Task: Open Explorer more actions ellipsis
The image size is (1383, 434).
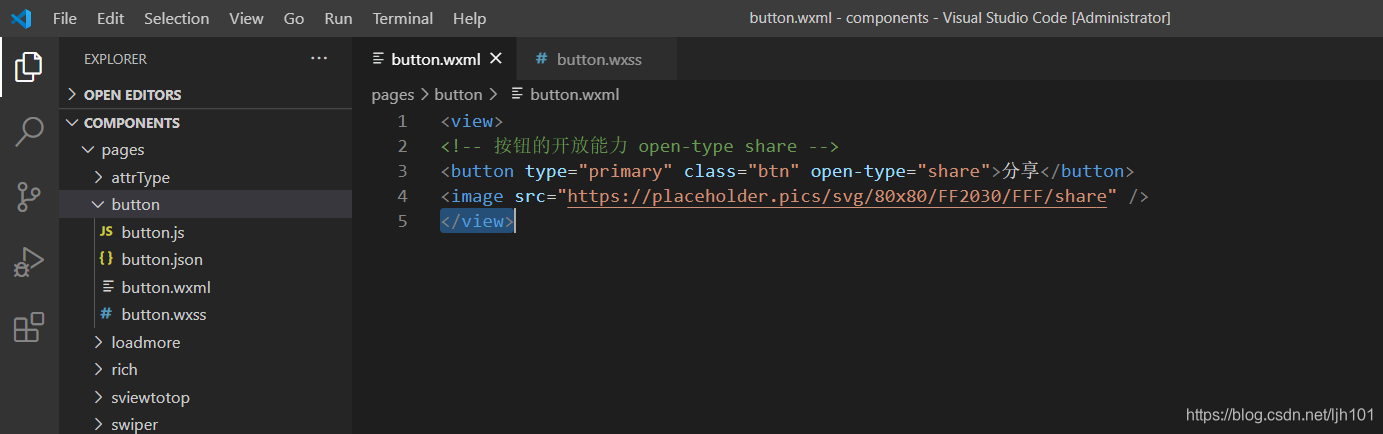Action: pyautogui.click(x=319, y=59)
